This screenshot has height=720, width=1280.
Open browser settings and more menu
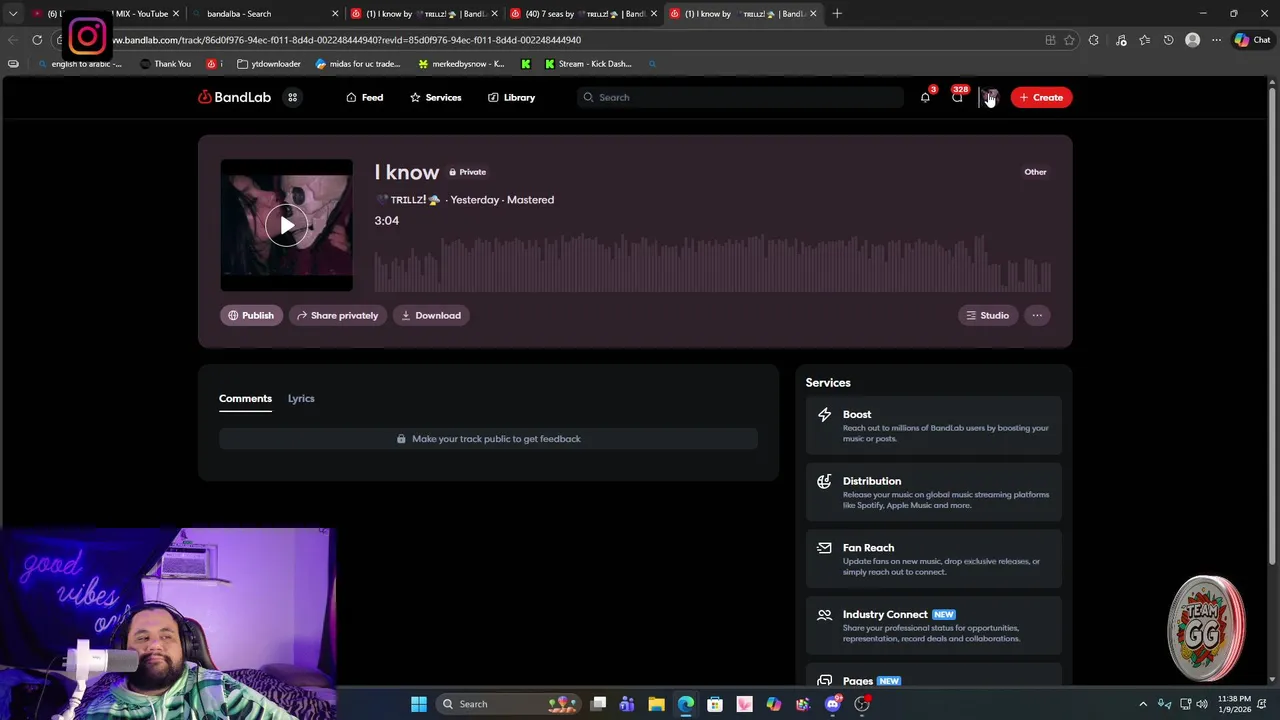[1216, 40]
